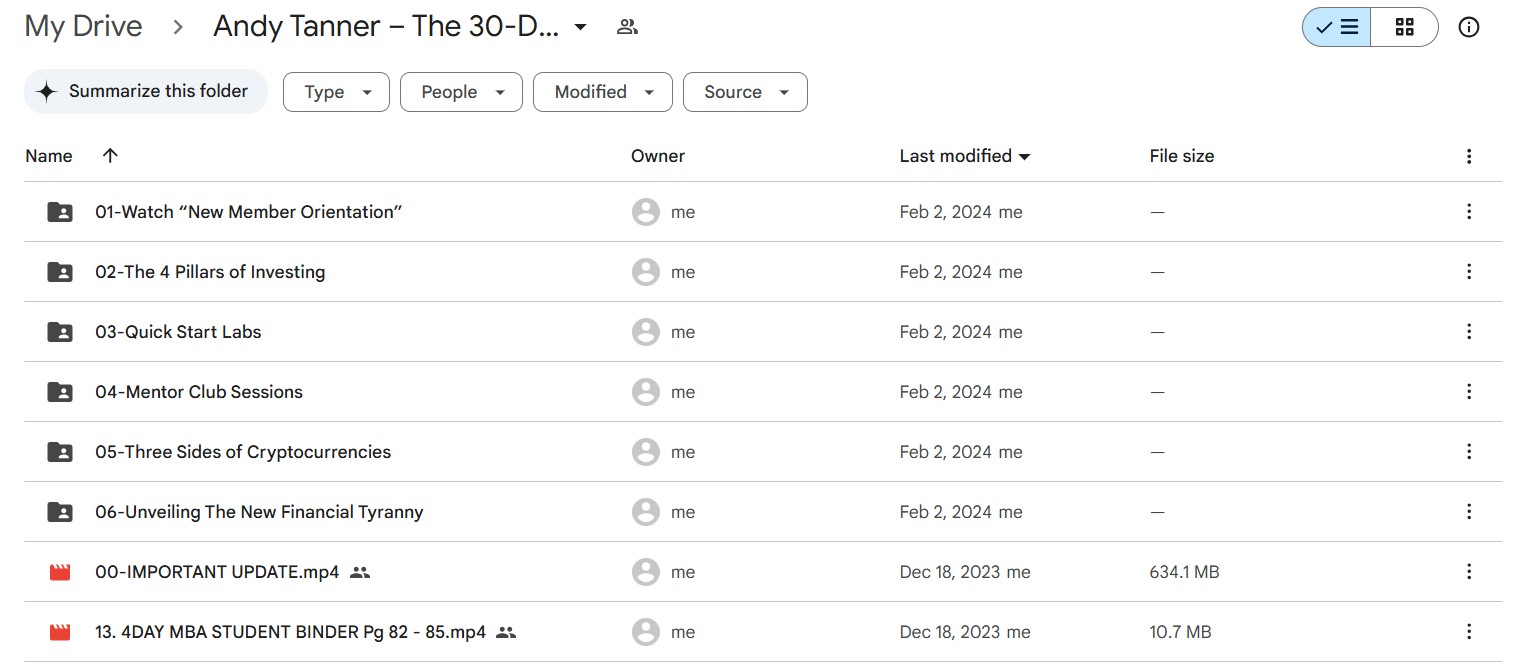This screenshot has height=664, width=1528.
Task: Open the view details info icon
Action: point(1468,27)
